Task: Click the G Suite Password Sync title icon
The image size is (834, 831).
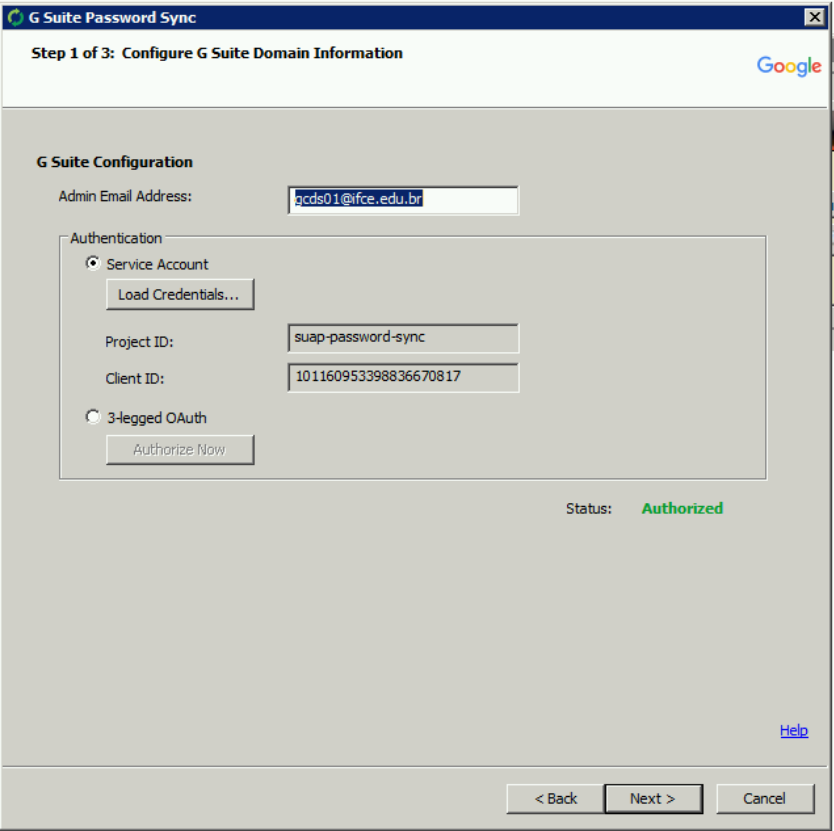Action: point(15,18)
